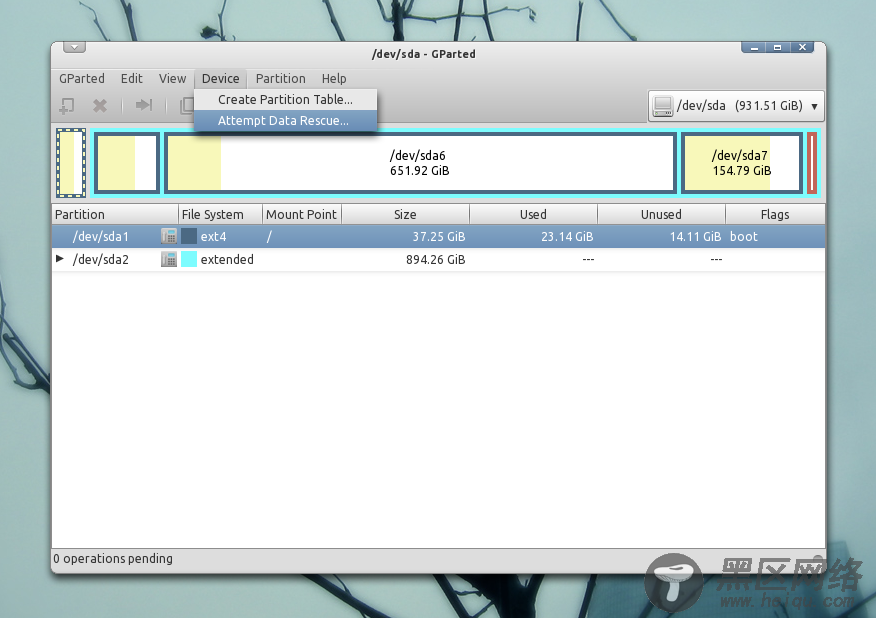876x618 pixels.
Task: Click the ext4 dark blue color swatch
Action: (189, 236)
